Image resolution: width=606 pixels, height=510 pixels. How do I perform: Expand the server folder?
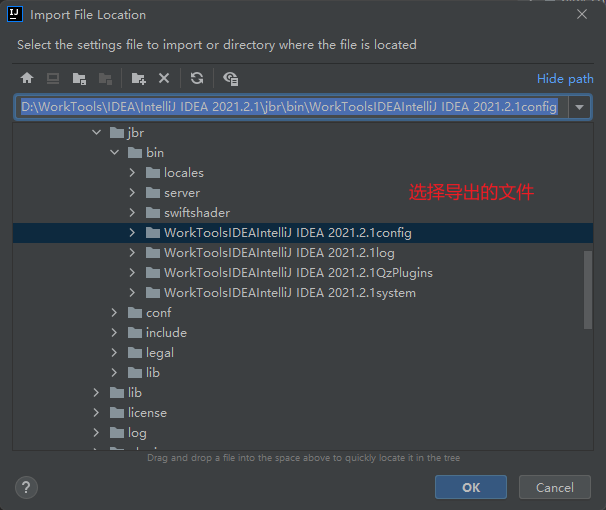[x=132, y=192]
